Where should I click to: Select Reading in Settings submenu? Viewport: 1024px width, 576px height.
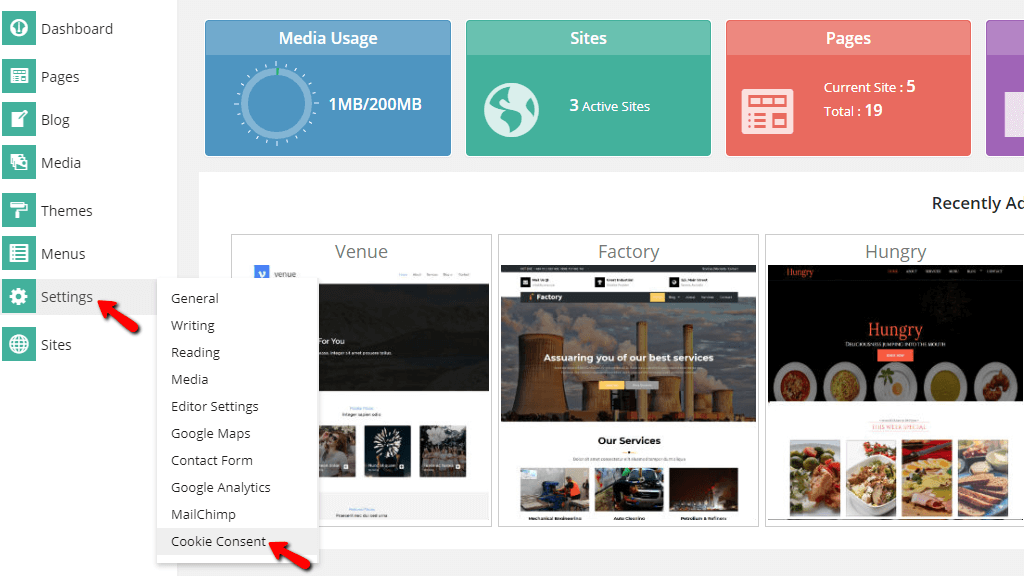coord(195,353)
